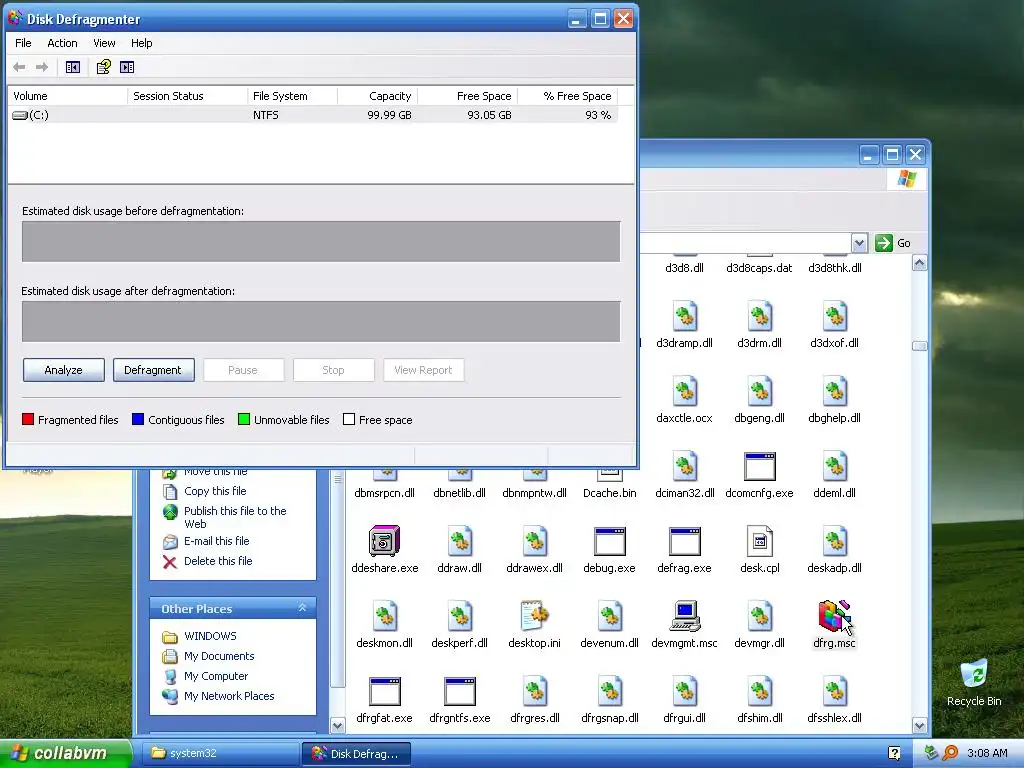The height and width of the screenshot is (768, 1024).
Task: Click the help question-mark tray icon
Action: click(894, 753)
